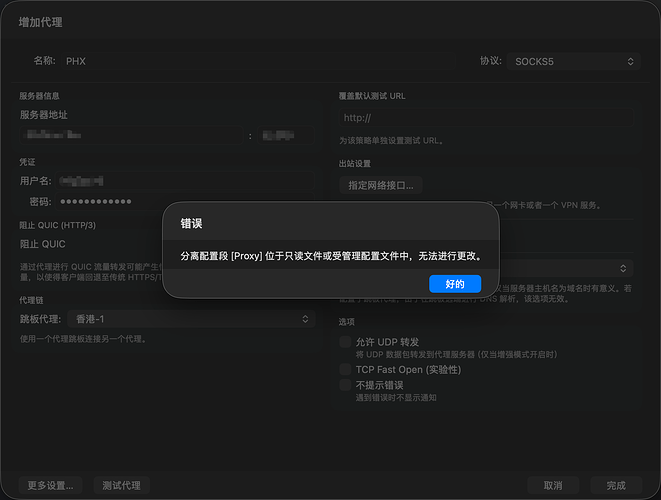
Task: Click the 覆盖默认测试 URL http:// field
Action: (x=486, y=118)
